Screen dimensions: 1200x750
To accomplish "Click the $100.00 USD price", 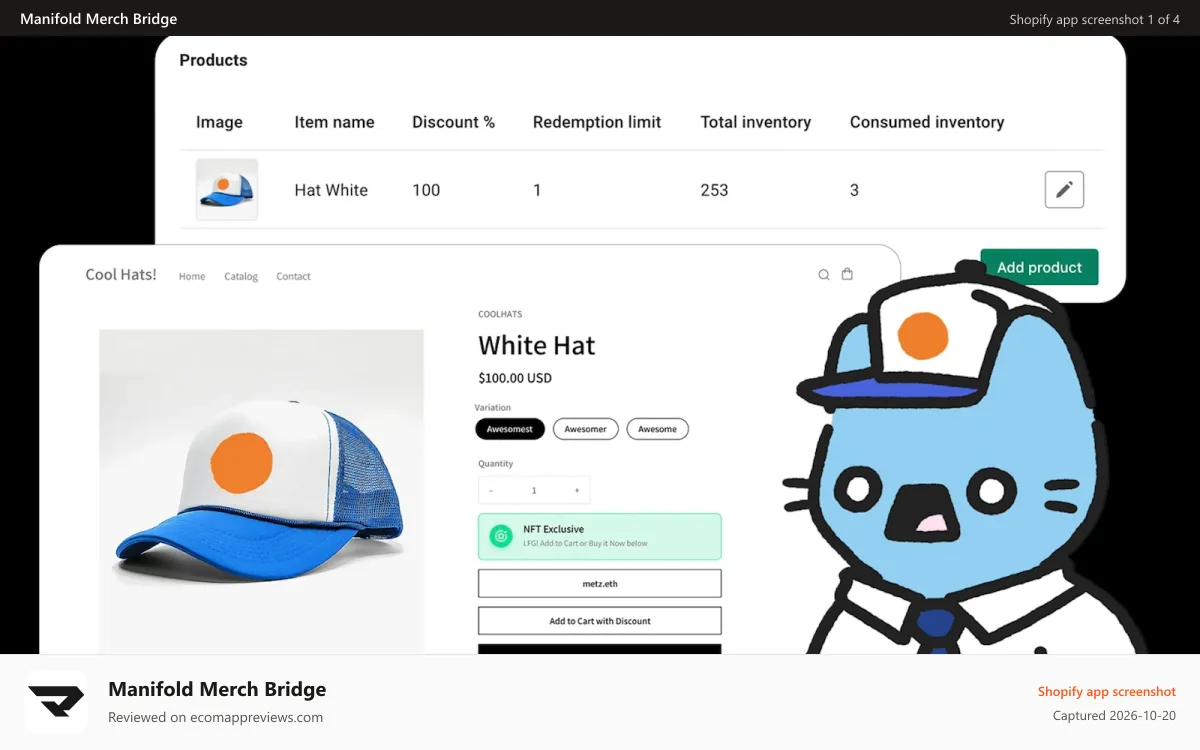I will (515, 378).
